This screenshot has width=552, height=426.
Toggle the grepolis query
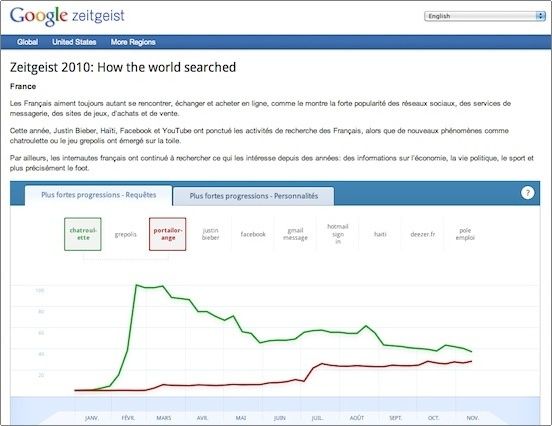(x=125, y=234)
